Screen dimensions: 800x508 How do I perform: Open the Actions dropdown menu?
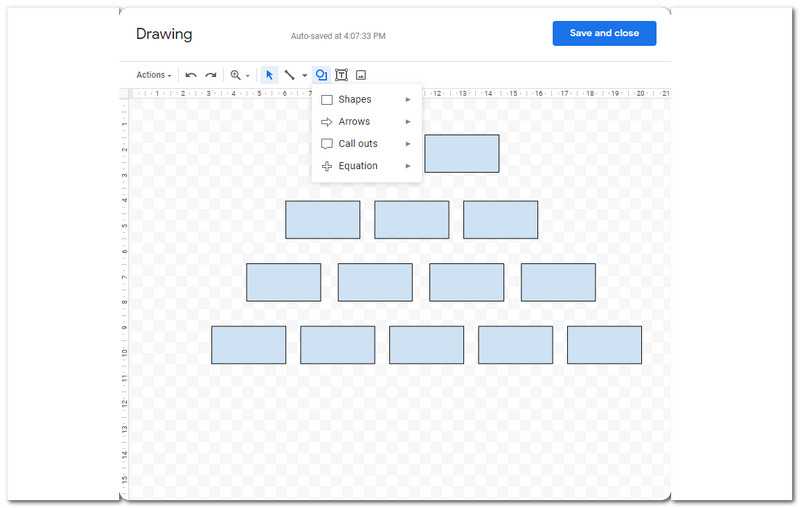[x=154, y=75]
